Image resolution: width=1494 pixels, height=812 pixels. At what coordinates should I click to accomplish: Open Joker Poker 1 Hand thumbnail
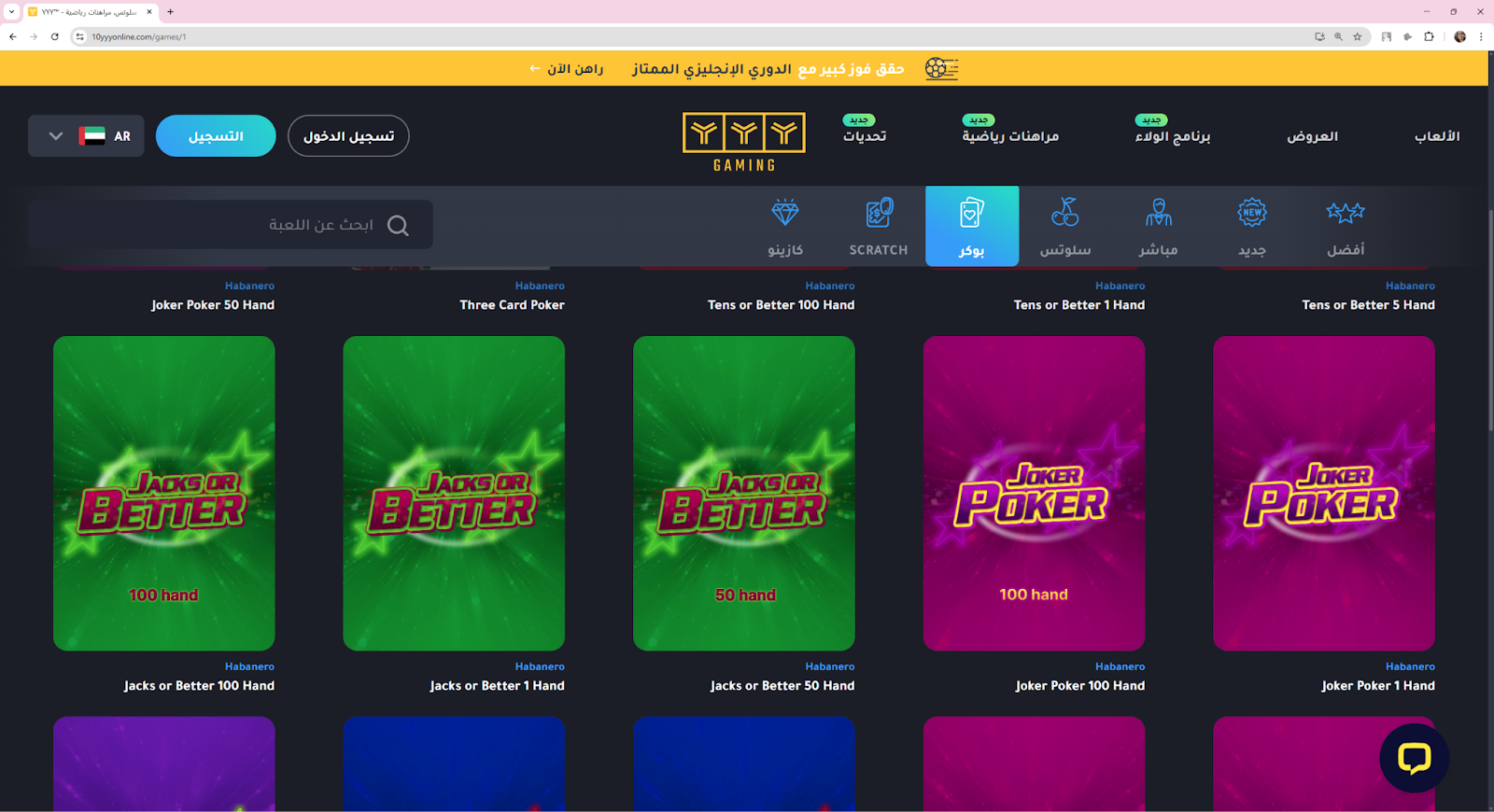click(x=1324, y=494)
